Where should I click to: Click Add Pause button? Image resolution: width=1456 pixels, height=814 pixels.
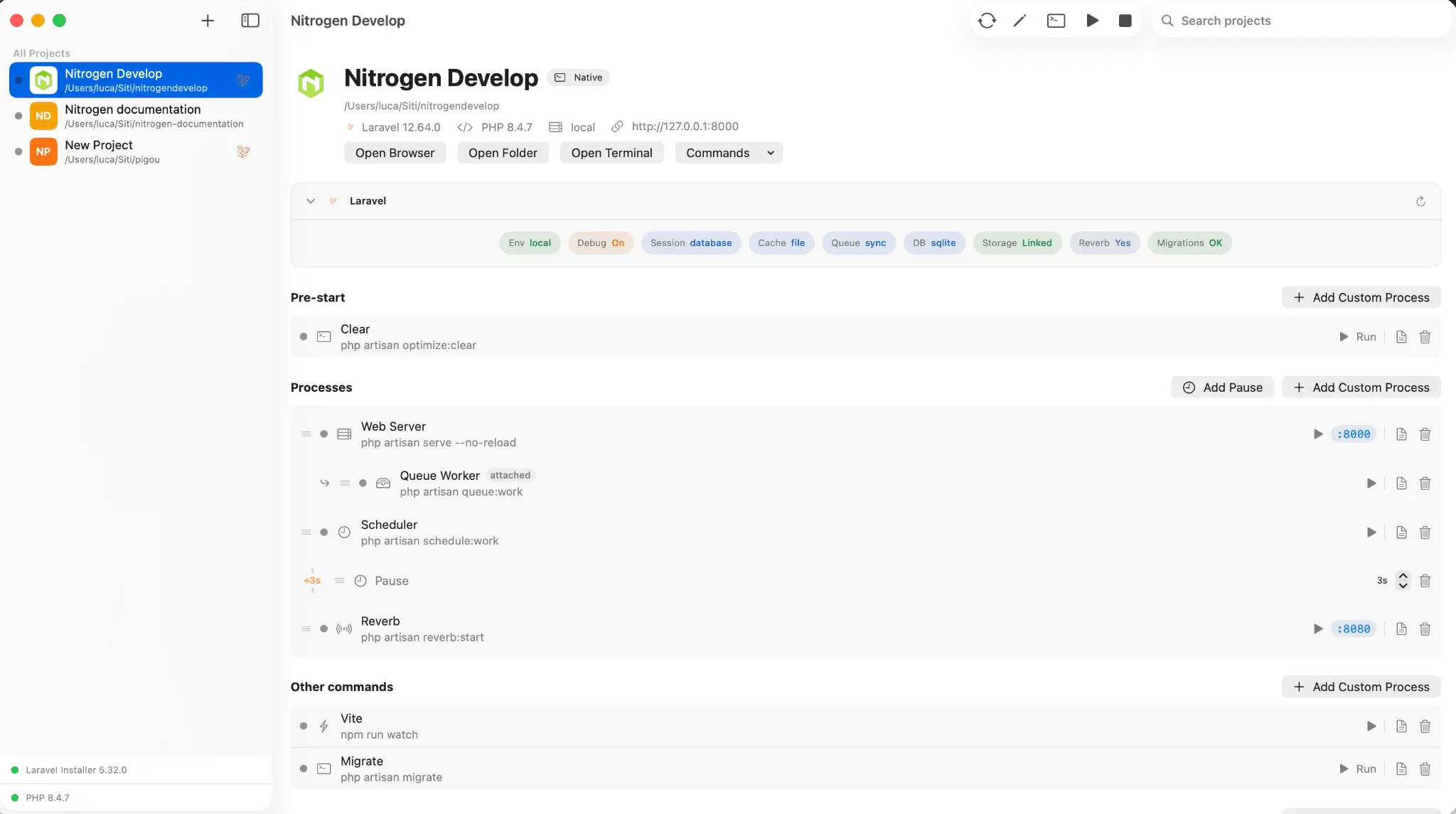tap(1222, 387)
